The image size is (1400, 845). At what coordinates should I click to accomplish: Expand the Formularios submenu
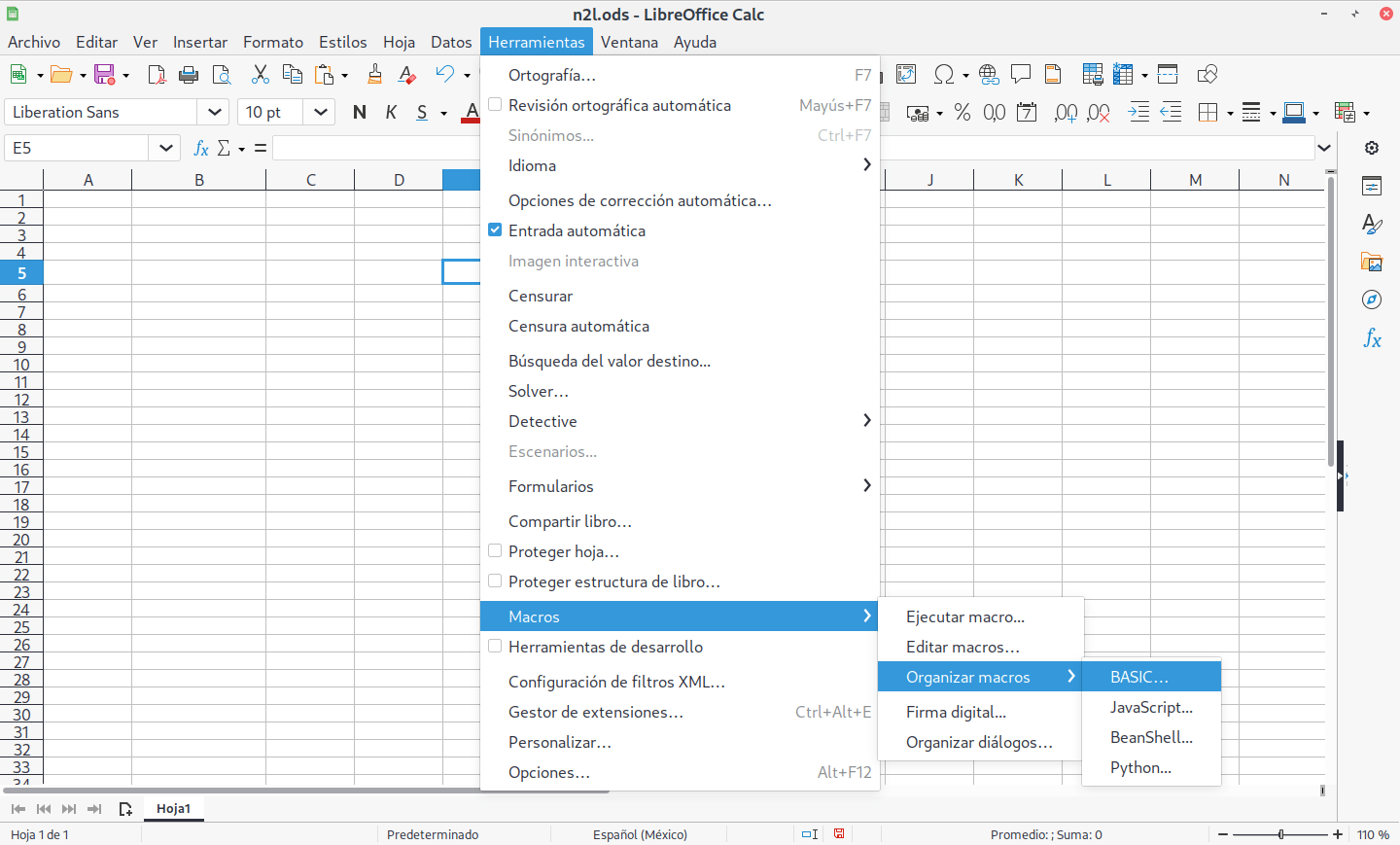(x=680, y=486)
